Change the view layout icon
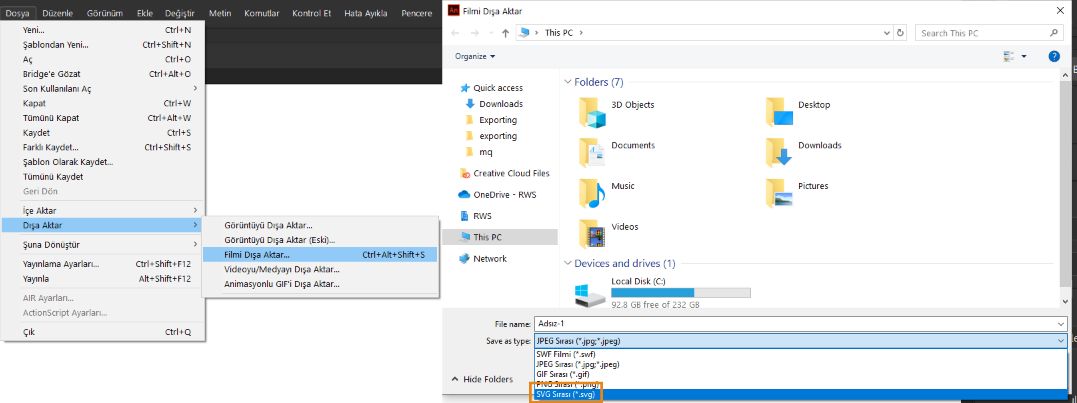Viewport: 1077px width, 403px height. point(1009,56)
